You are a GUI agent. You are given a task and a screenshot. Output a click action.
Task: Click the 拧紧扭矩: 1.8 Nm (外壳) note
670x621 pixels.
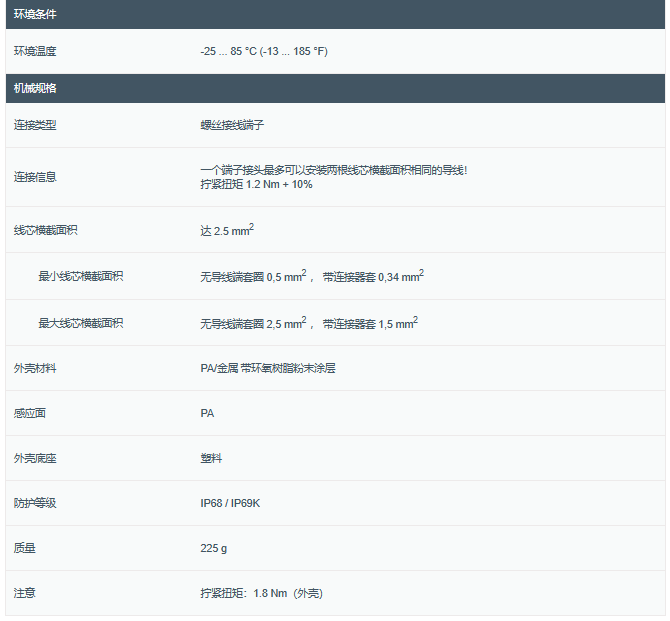click(261, 593)
